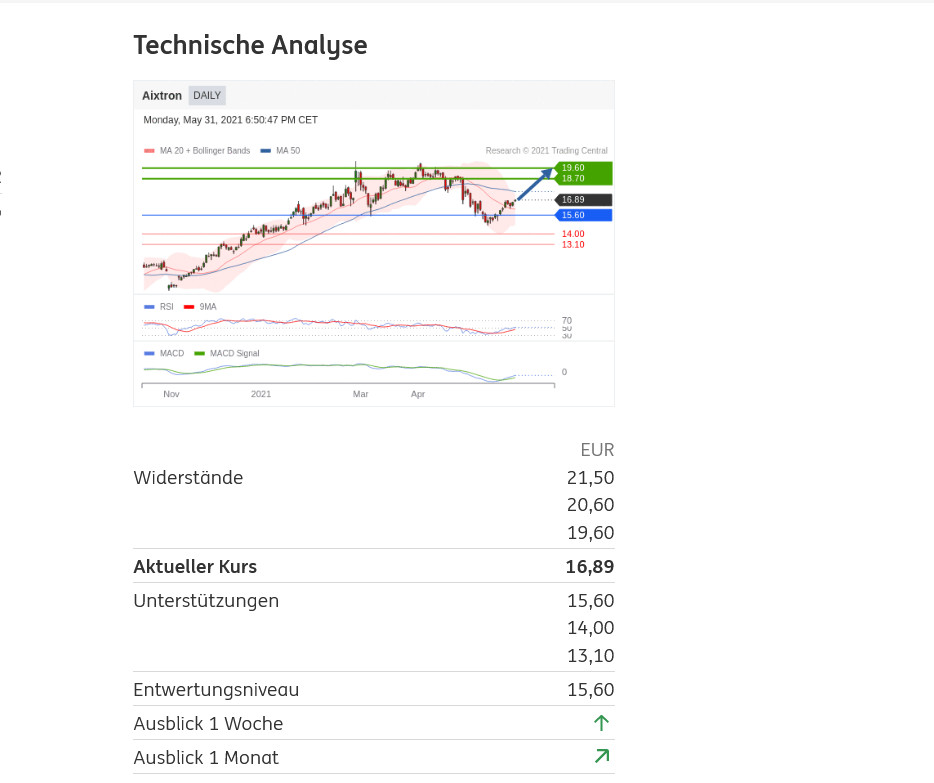Viewport: 934px width, 783px height.
Task: Click the MA 20 + Bollinger Bands legend marker
Action: 149,151
